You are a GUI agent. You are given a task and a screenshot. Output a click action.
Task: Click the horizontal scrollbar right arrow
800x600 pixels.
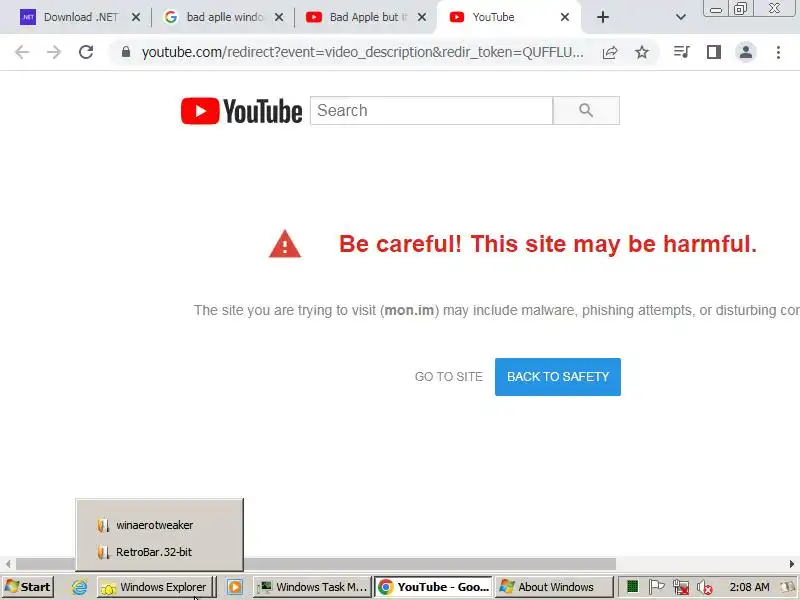pyautogui.click(x=791, y=564)
